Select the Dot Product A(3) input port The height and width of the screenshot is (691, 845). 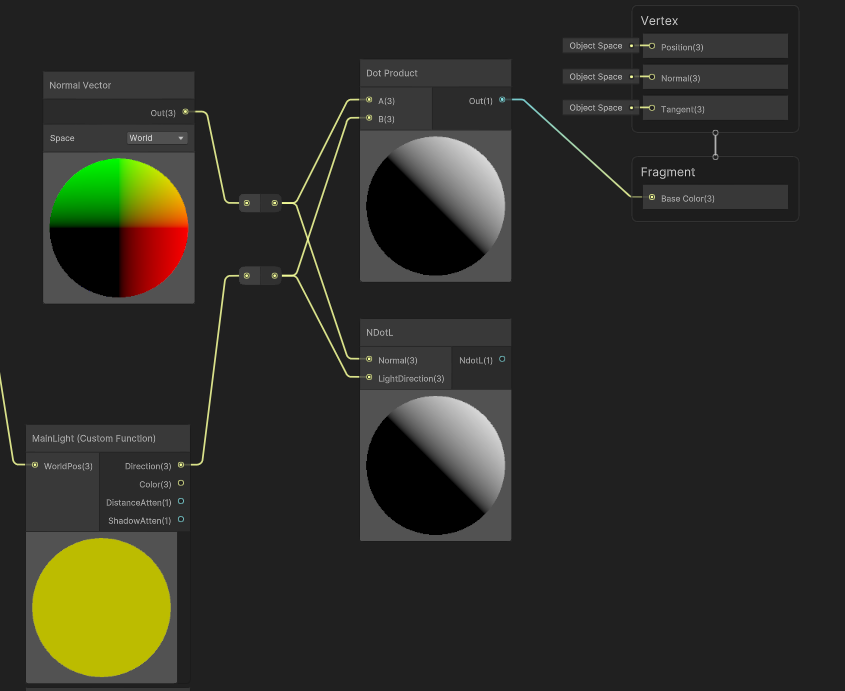click(x=369, y=100)
